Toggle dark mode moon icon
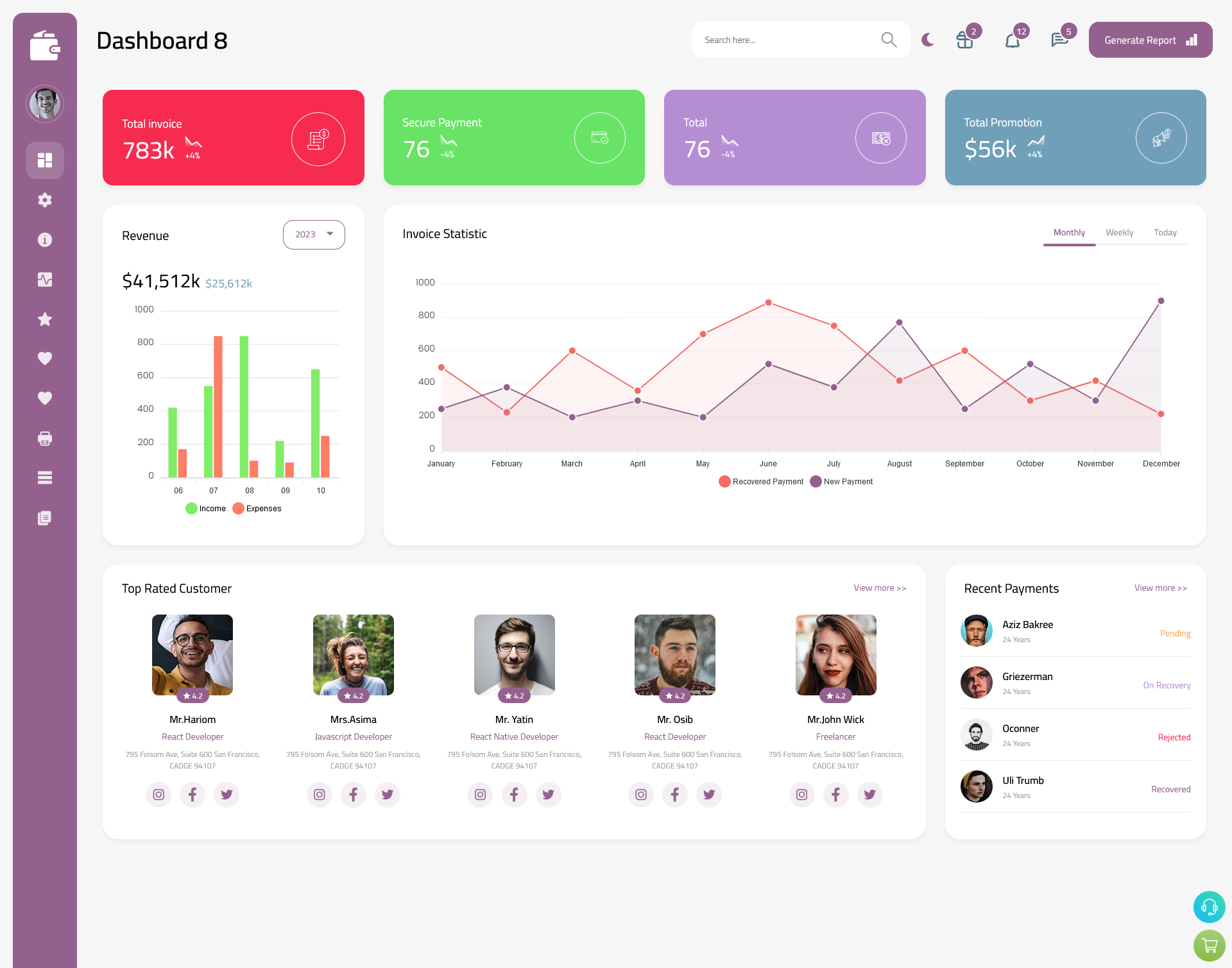This screenshot has width=1232, height=968. [x=928, y=40]
